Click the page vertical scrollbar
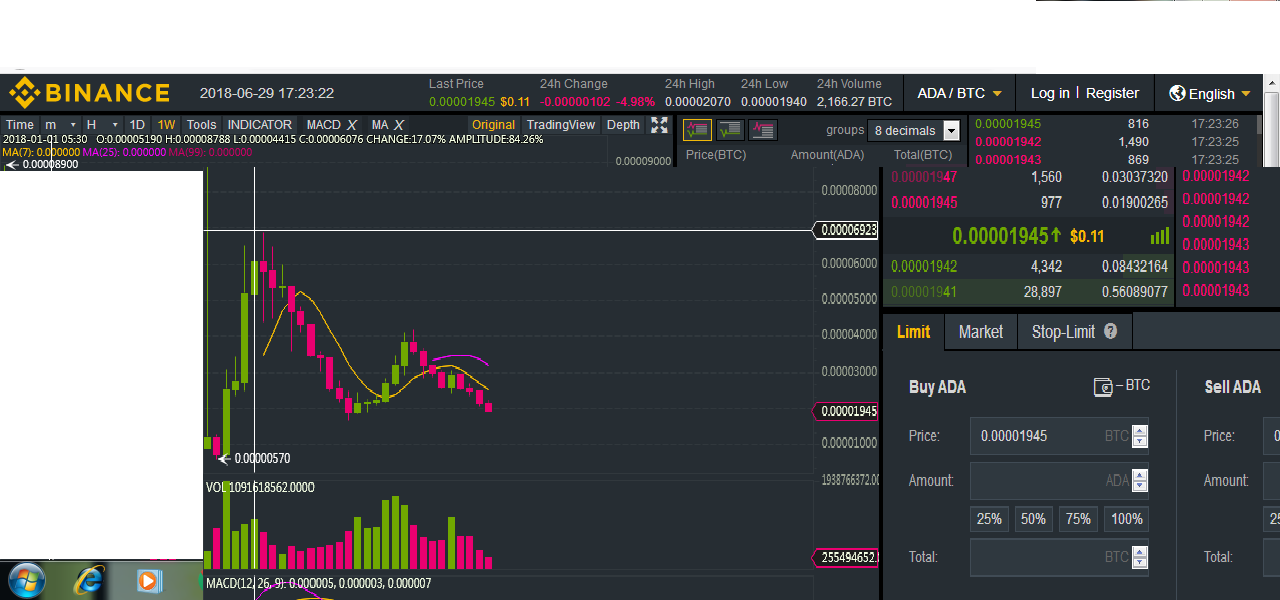 [1271, 130]
